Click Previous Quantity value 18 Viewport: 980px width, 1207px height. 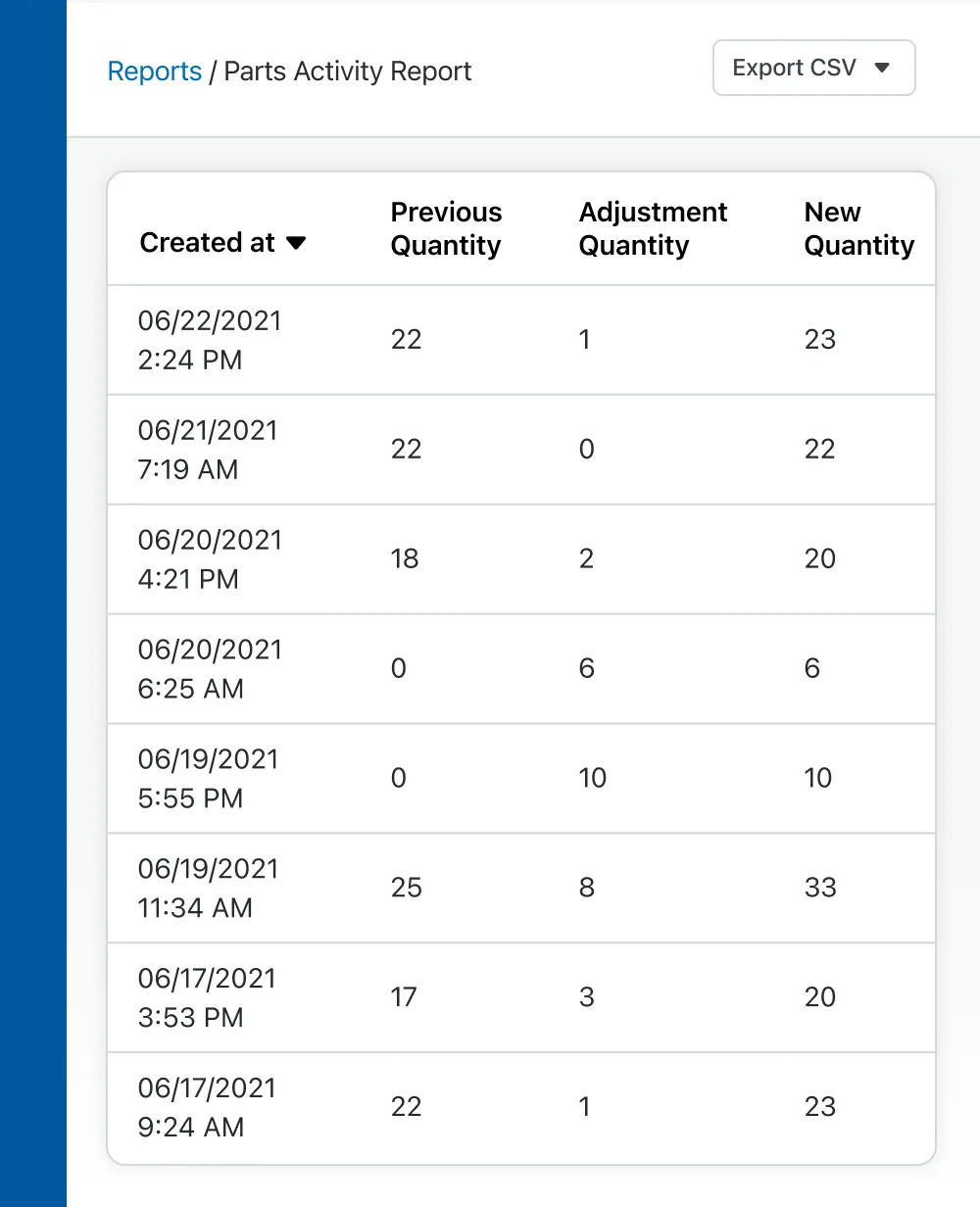(405, 558)
